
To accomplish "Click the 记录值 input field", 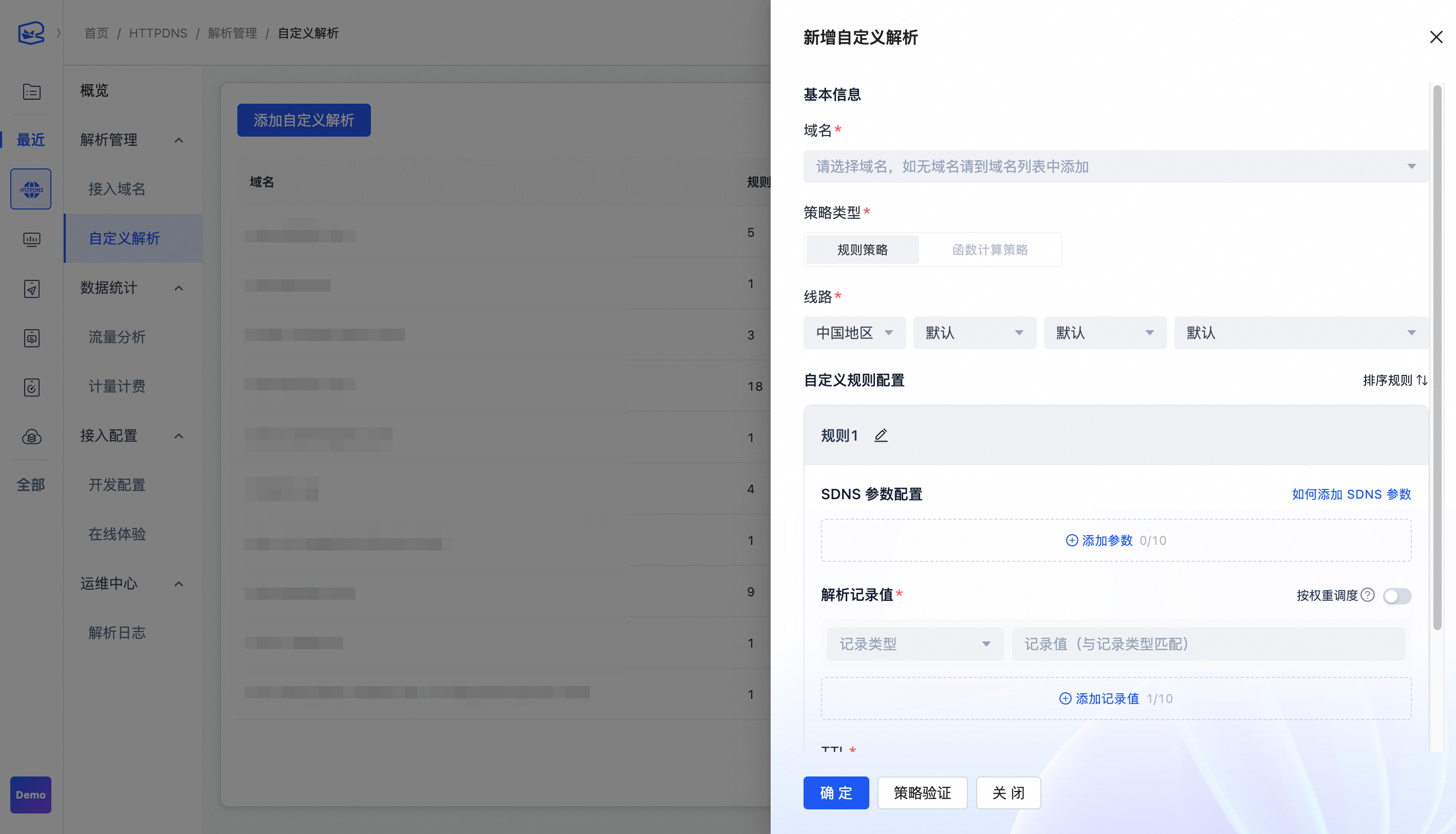I will [1208, 644].
